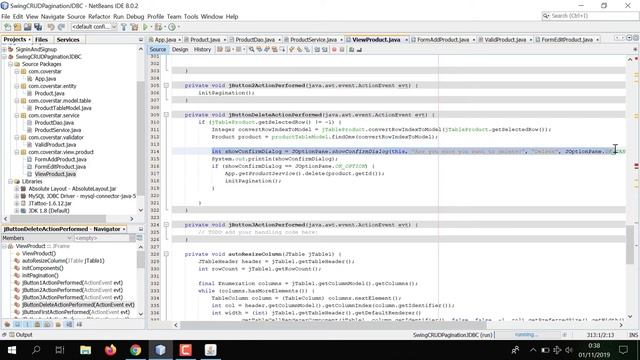Image resolution: width=640 pixels, height=360 pixels.
Task: Collapse the com.coverstar.service package
Action: click(x=17, y=116)
